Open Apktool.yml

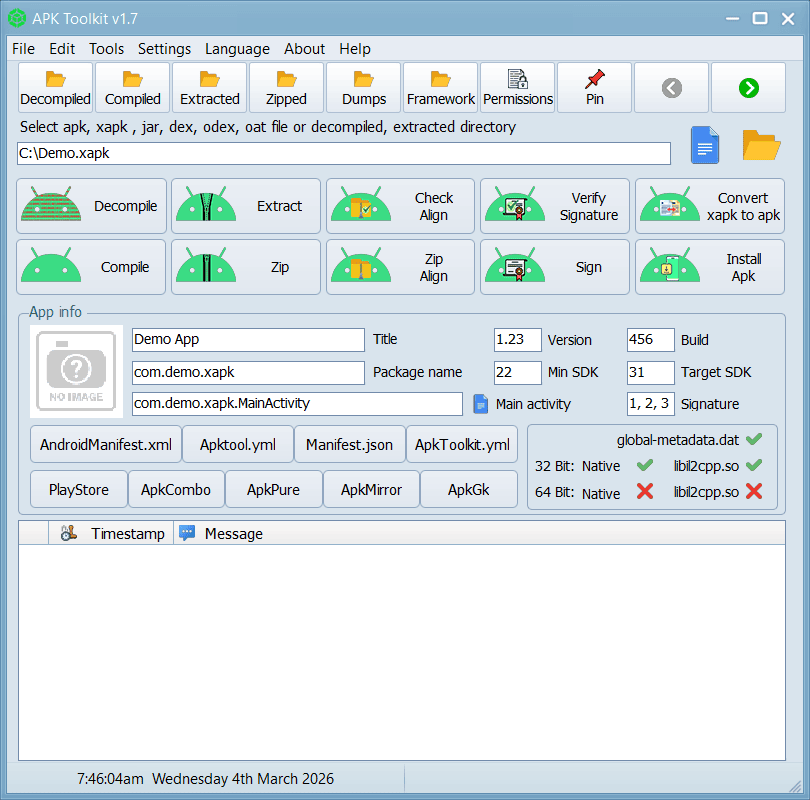[238, 444]
